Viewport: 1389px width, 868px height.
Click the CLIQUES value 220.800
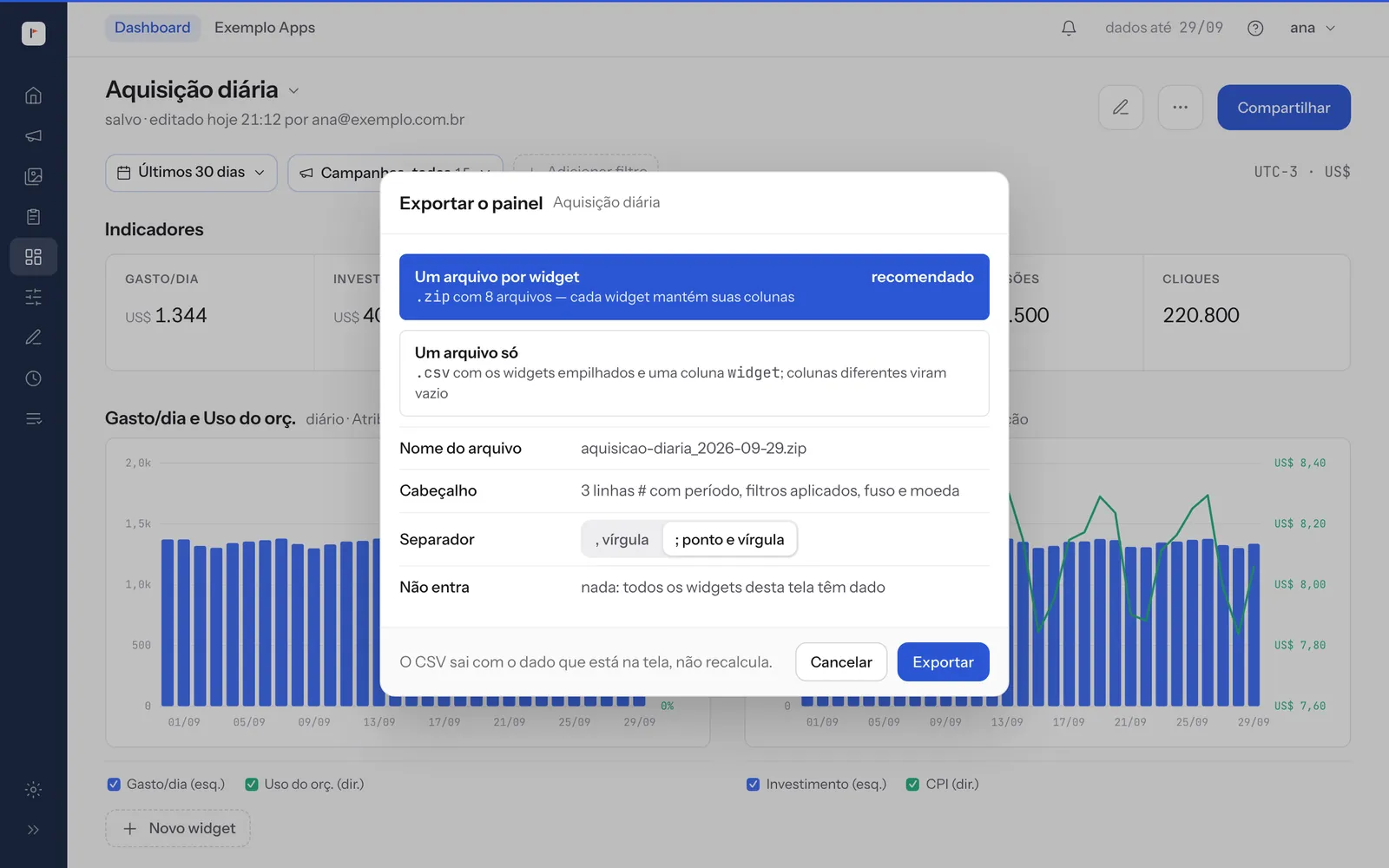coord(1201,315)
